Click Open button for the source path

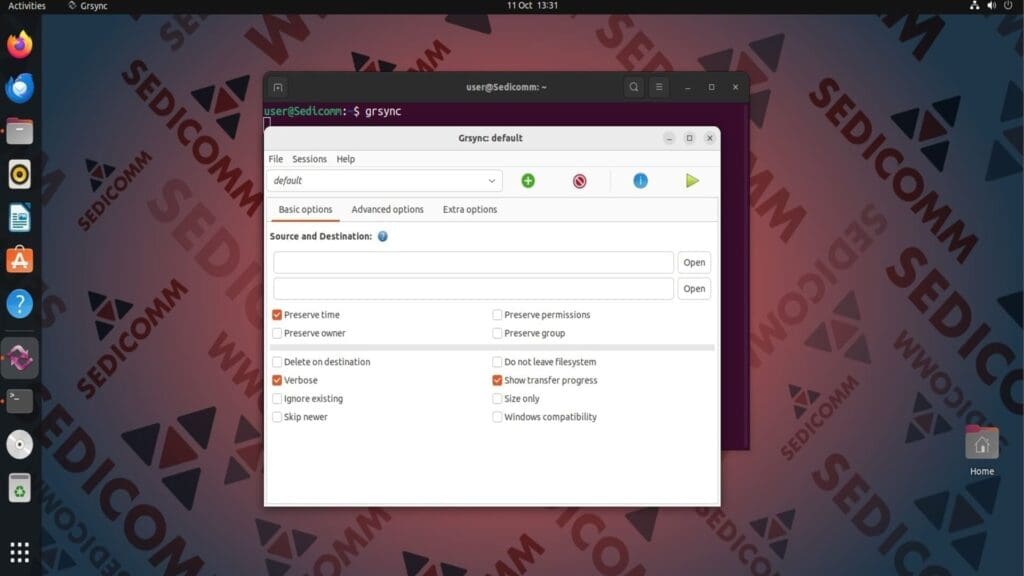pyautogui.click(x=694, y=263)
